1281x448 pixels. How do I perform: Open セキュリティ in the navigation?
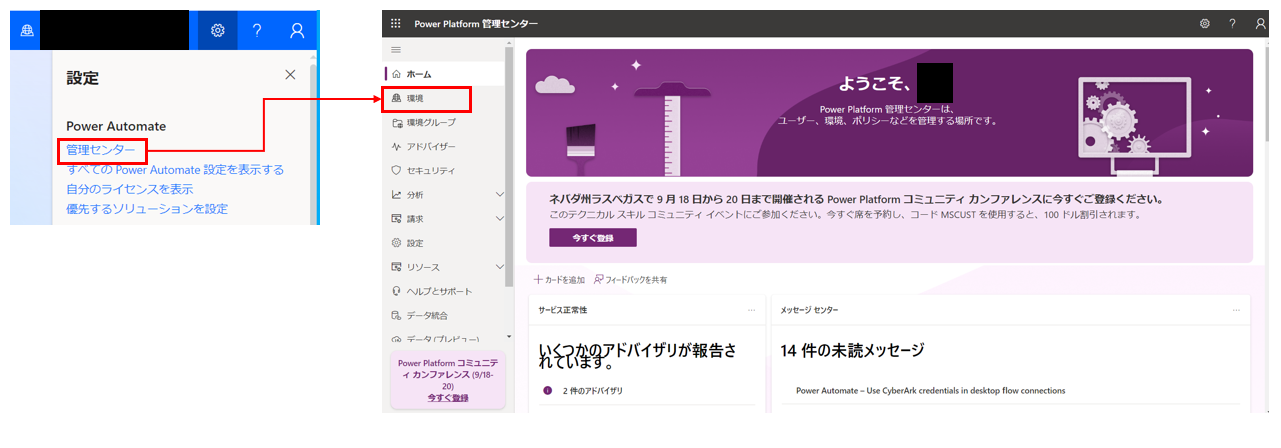(445, 170)
